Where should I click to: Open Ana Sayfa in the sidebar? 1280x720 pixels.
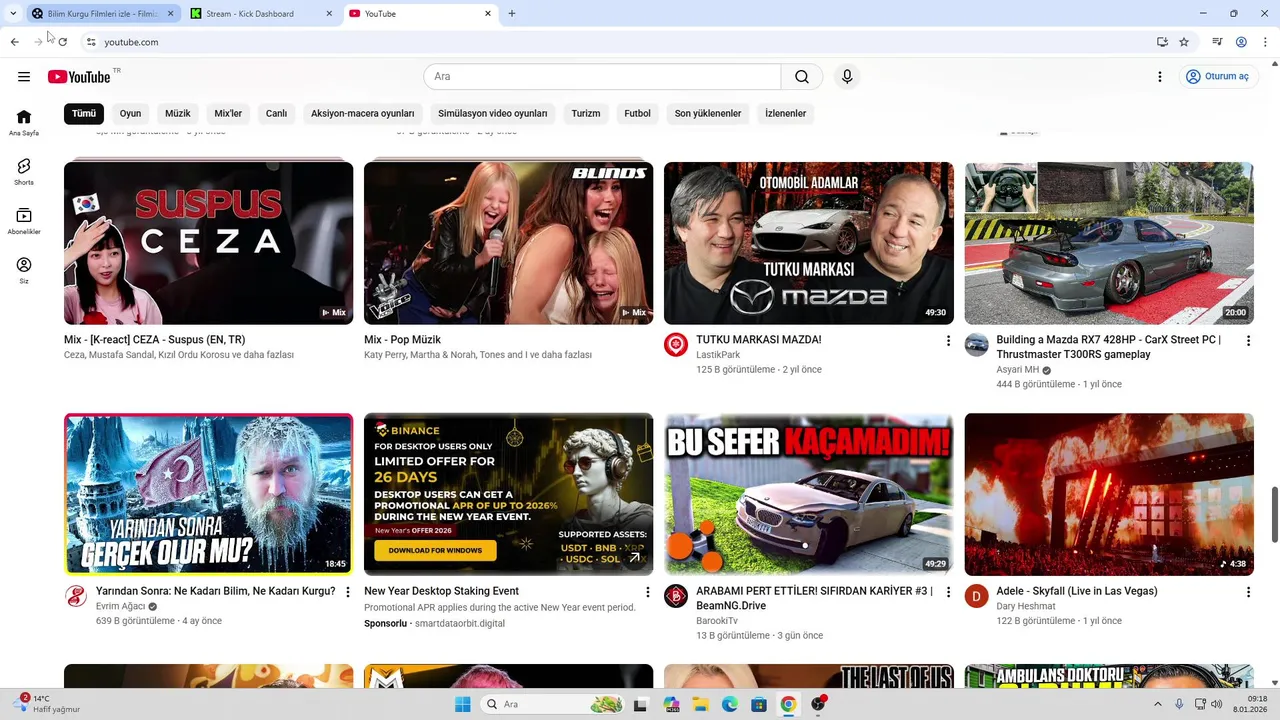point(24,122)
